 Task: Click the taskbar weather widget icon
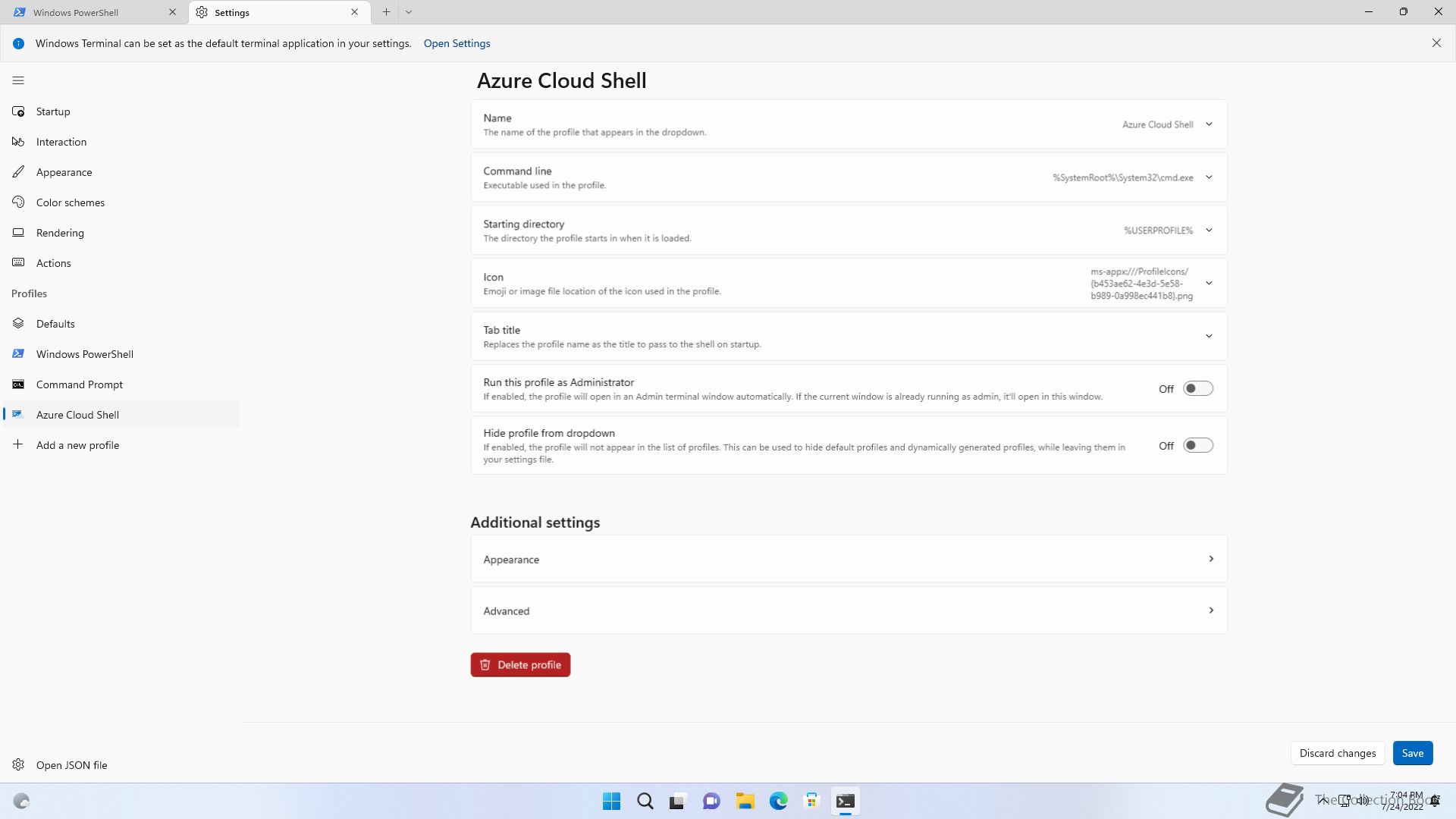coord(21,802)
